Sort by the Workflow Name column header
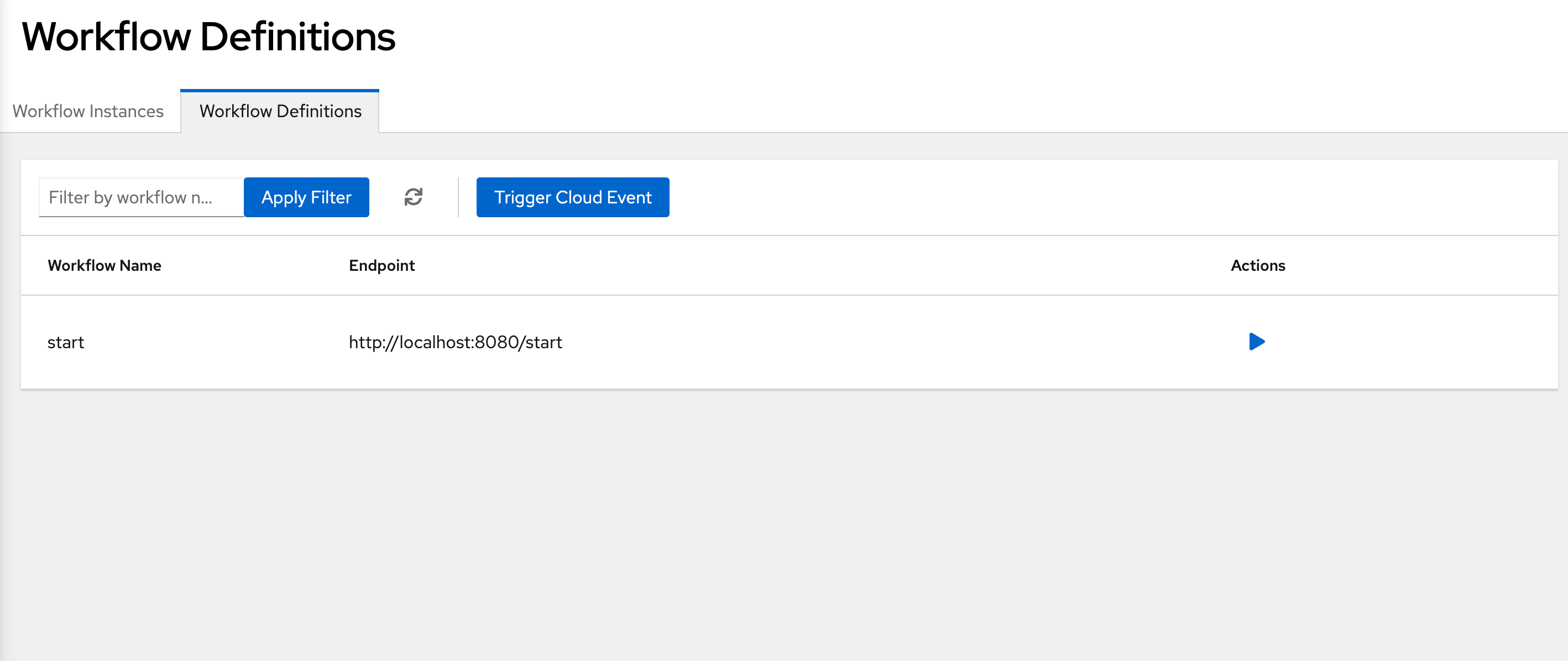The height and width of the screenshot is (661, 1568). [104, 265]
